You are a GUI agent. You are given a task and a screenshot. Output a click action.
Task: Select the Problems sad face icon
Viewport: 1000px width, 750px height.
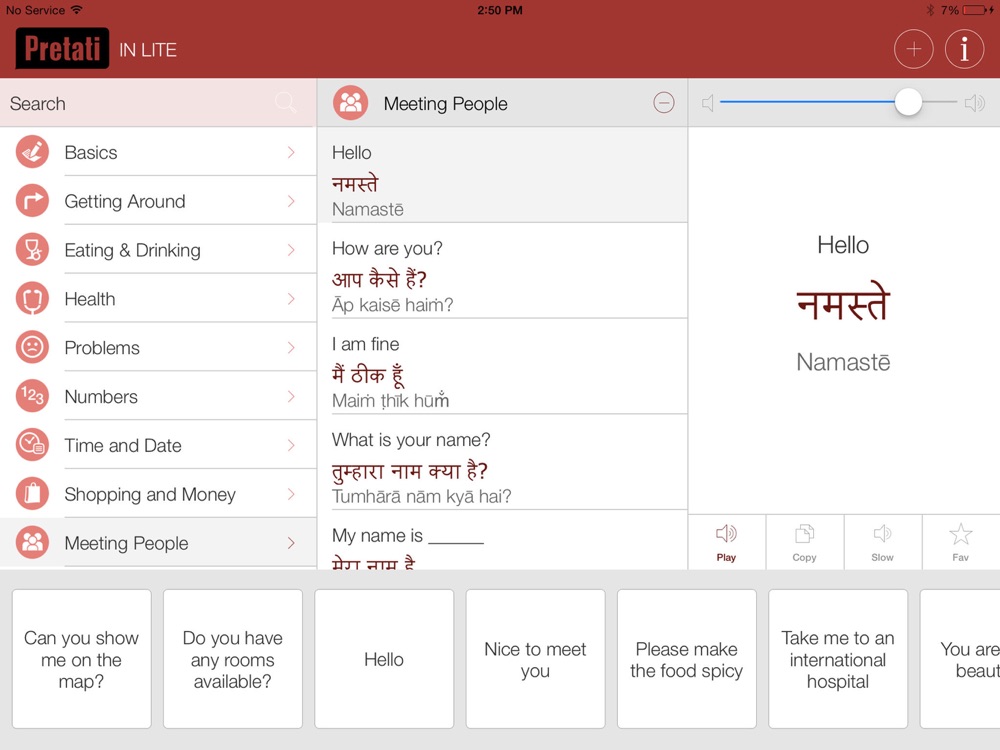(32, 347)
